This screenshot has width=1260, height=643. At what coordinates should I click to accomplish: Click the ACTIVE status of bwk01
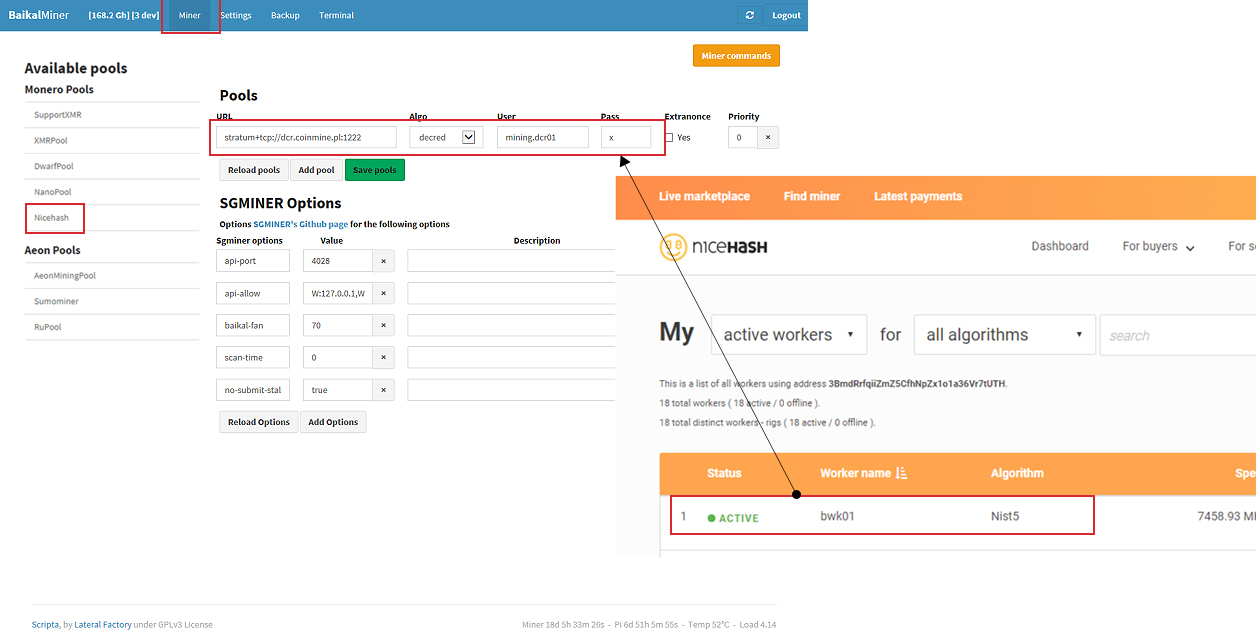click(x=733, y=518)
